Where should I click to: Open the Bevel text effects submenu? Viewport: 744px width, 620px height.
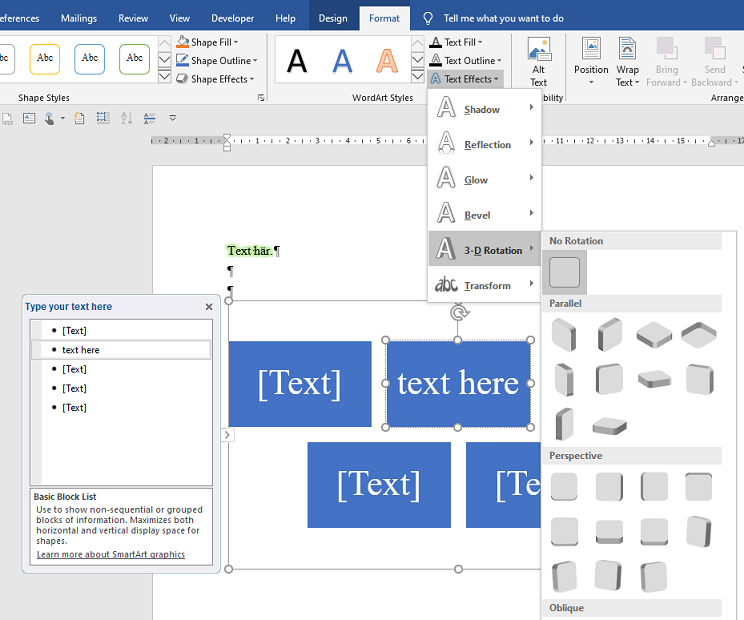(x=484, y=215)
